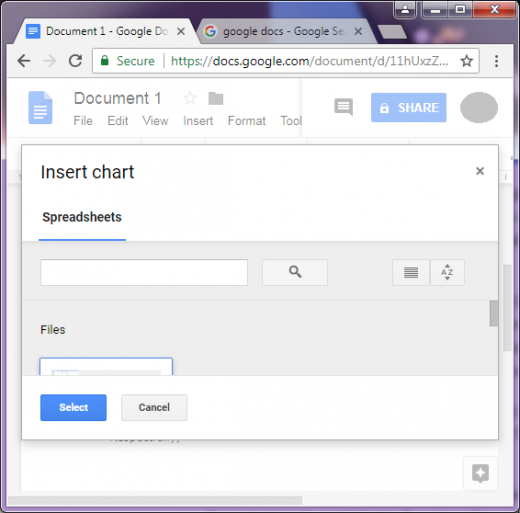Click the blue Select button
Screen dimensions: 520x513
(73, 408)
